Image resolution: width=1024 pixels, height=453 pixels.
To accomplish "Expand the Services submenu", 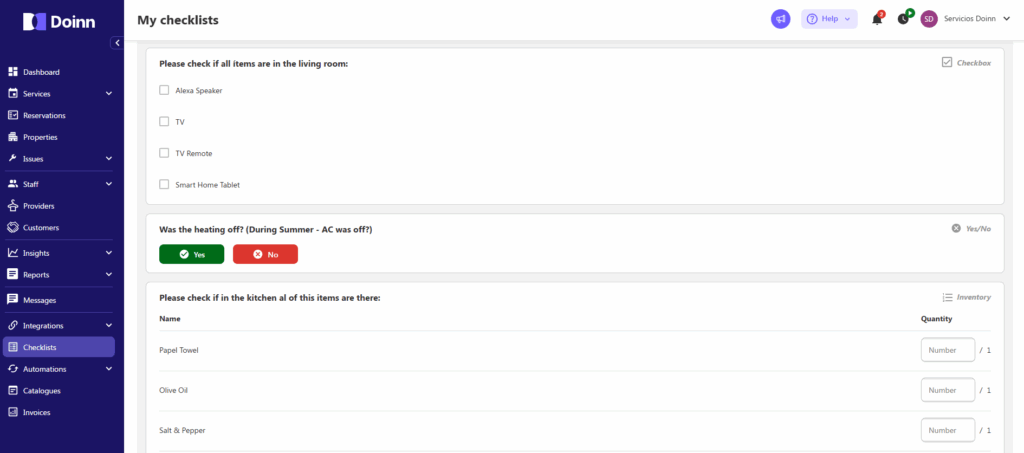I will click(108, 94).
